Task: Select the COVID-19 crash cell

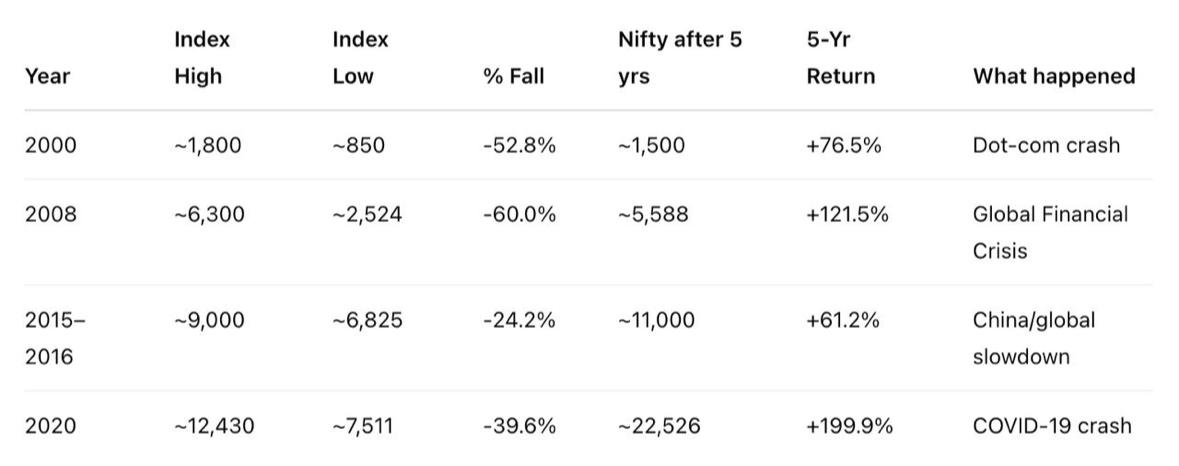Action: (x=1051, y=426)
